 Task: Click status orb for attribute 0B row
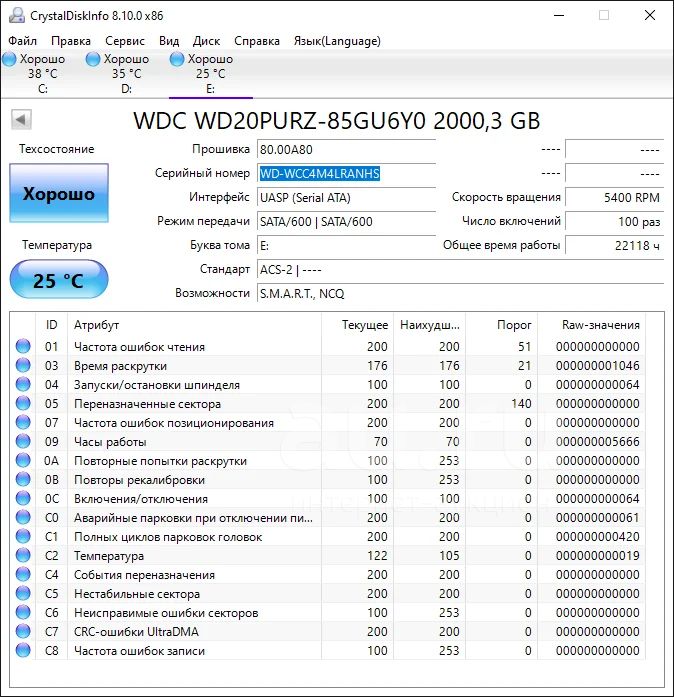click(23, 479)
